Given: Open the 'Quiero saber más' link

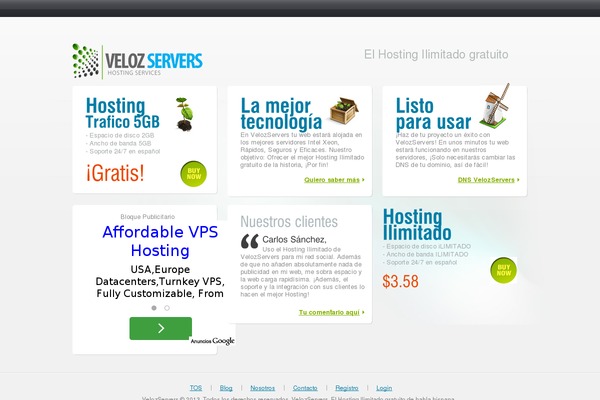Looking at the screenshot, I should pyautogui.click(x=332, y=180).
